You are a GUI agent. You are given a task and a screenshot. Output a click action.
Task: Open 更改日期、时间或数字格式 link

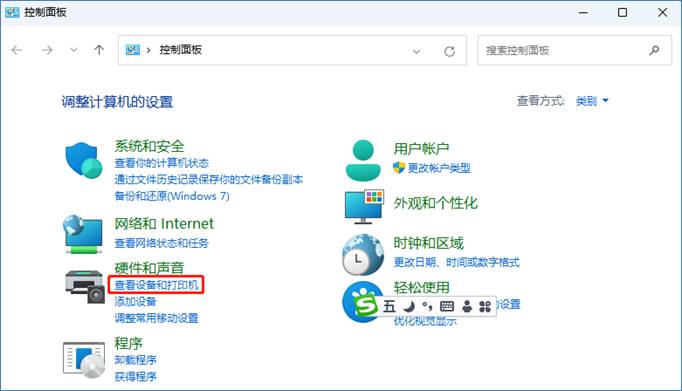[x=456, y=262]
